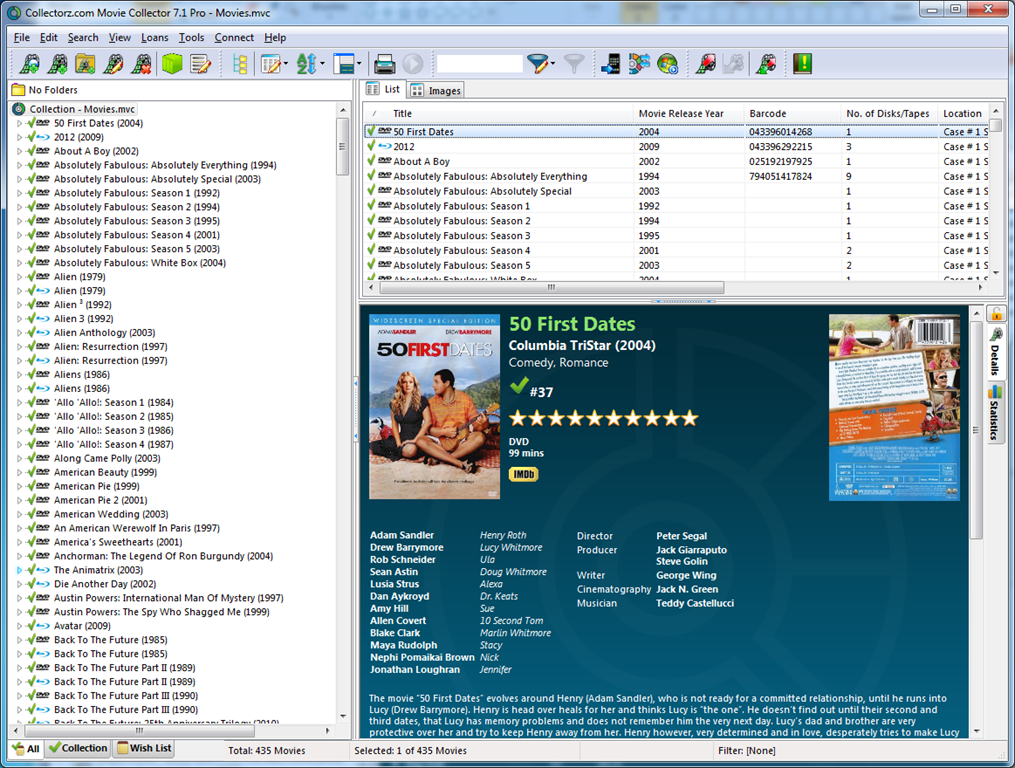The width and height of the screenshot is (1015, 768).
Task: Click the film strip icon left of wrench
Action: click(706, 63)
